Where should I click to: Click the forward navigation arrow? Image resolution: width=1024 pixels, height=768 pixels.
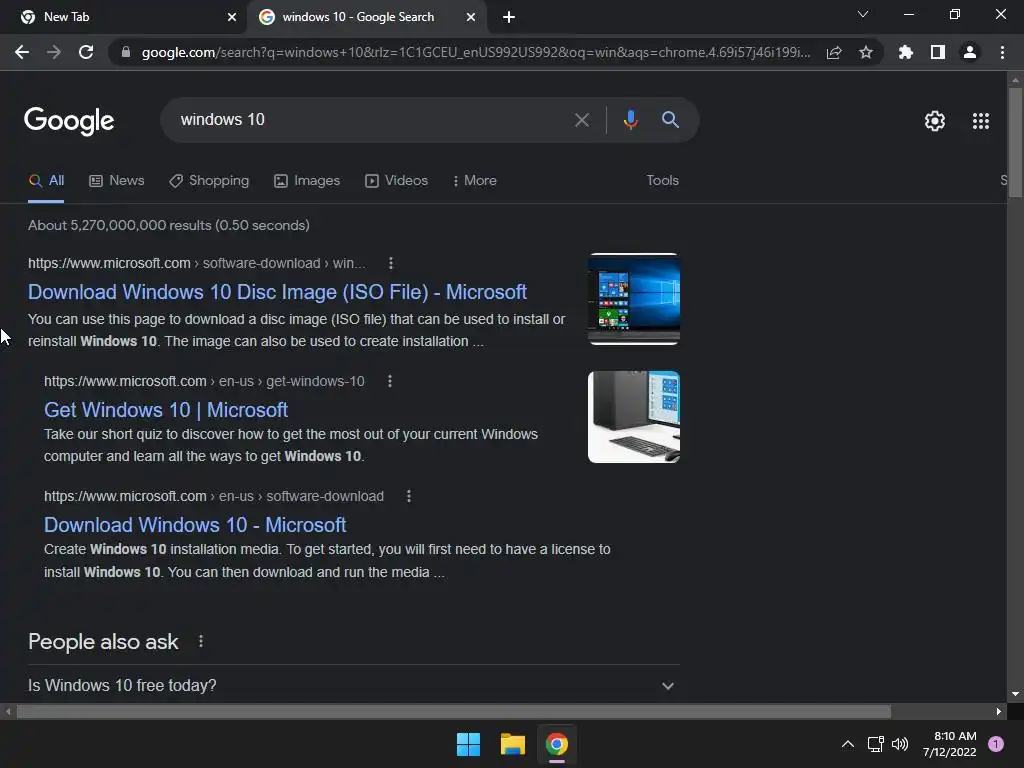pos(54,52)
